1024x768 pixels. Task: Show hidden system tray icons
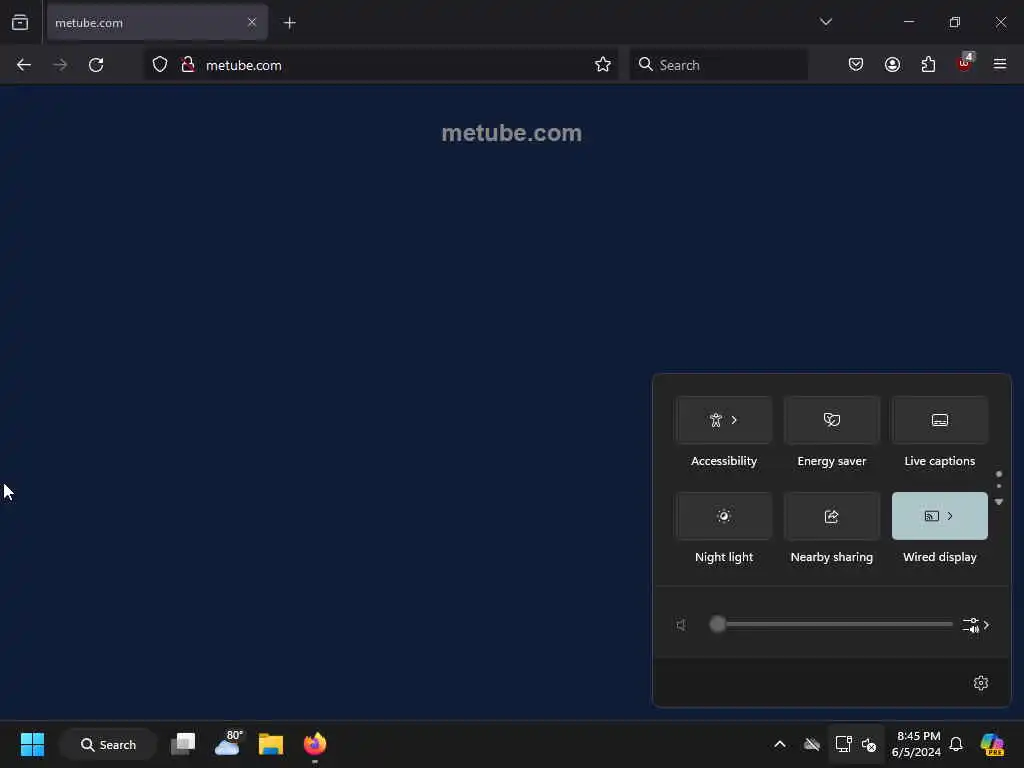coord(780,744)
